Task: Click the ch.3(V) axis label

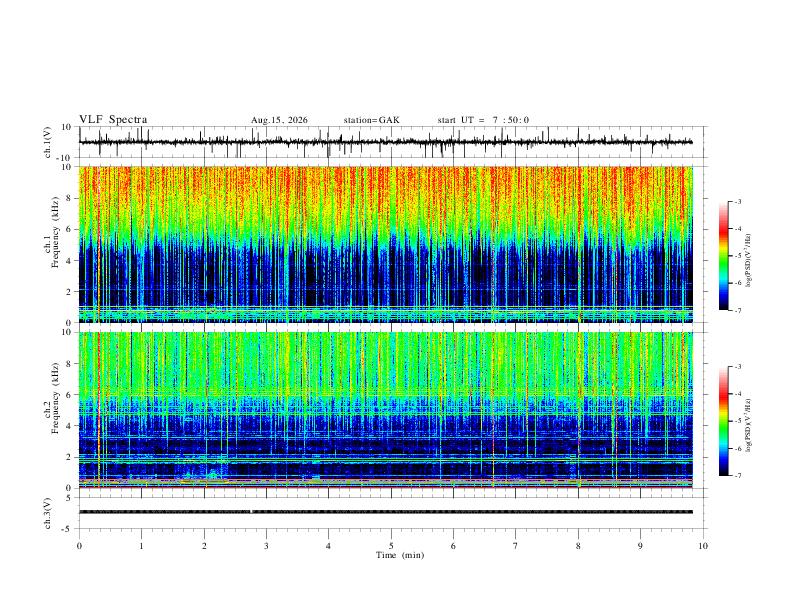Action: (x=48, y=513)
